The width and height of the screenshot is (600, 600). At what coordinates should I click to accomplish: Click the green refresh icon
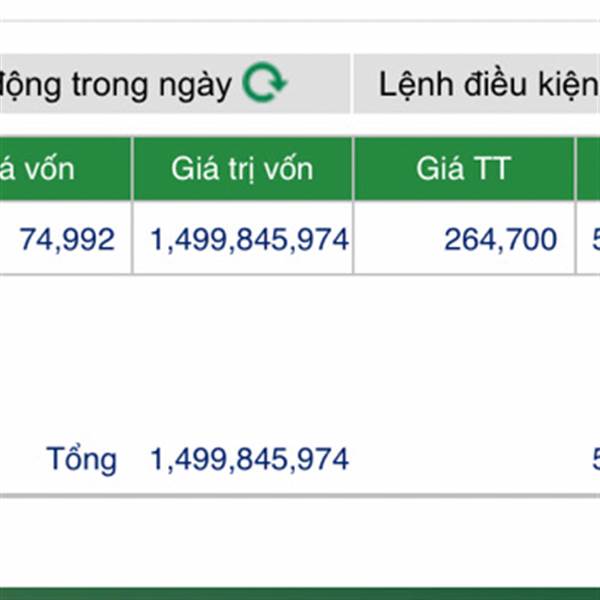(265, 84)
